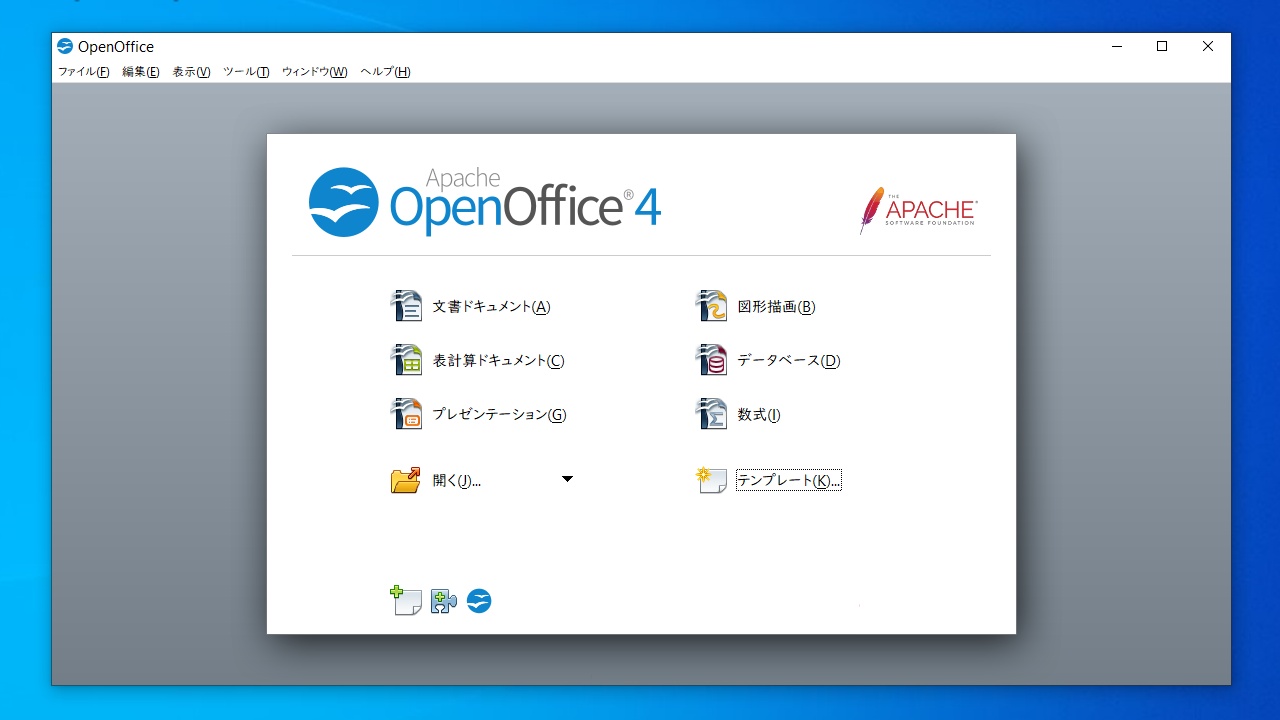
Task: Click the Calc spreadsheet document icon
Action: [x=406, y=360]
